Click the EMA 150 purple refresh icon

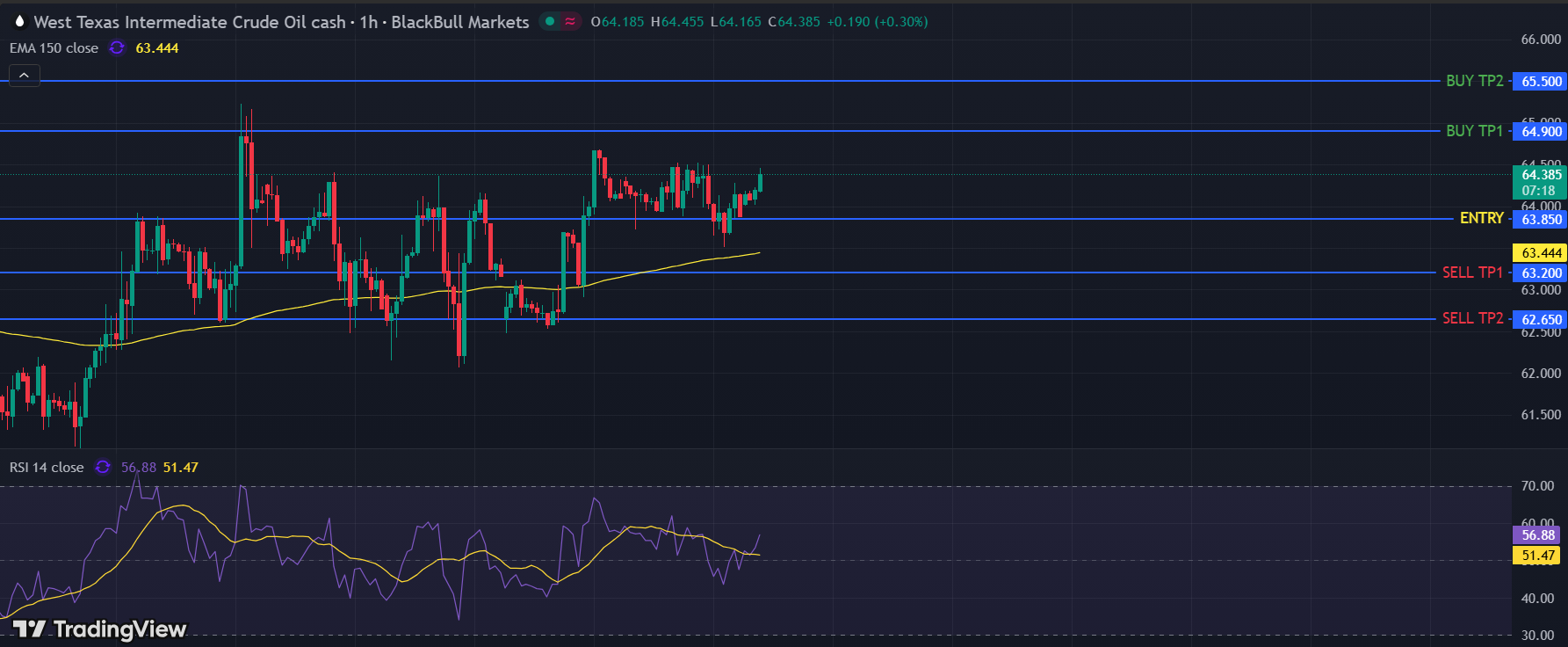117,48
